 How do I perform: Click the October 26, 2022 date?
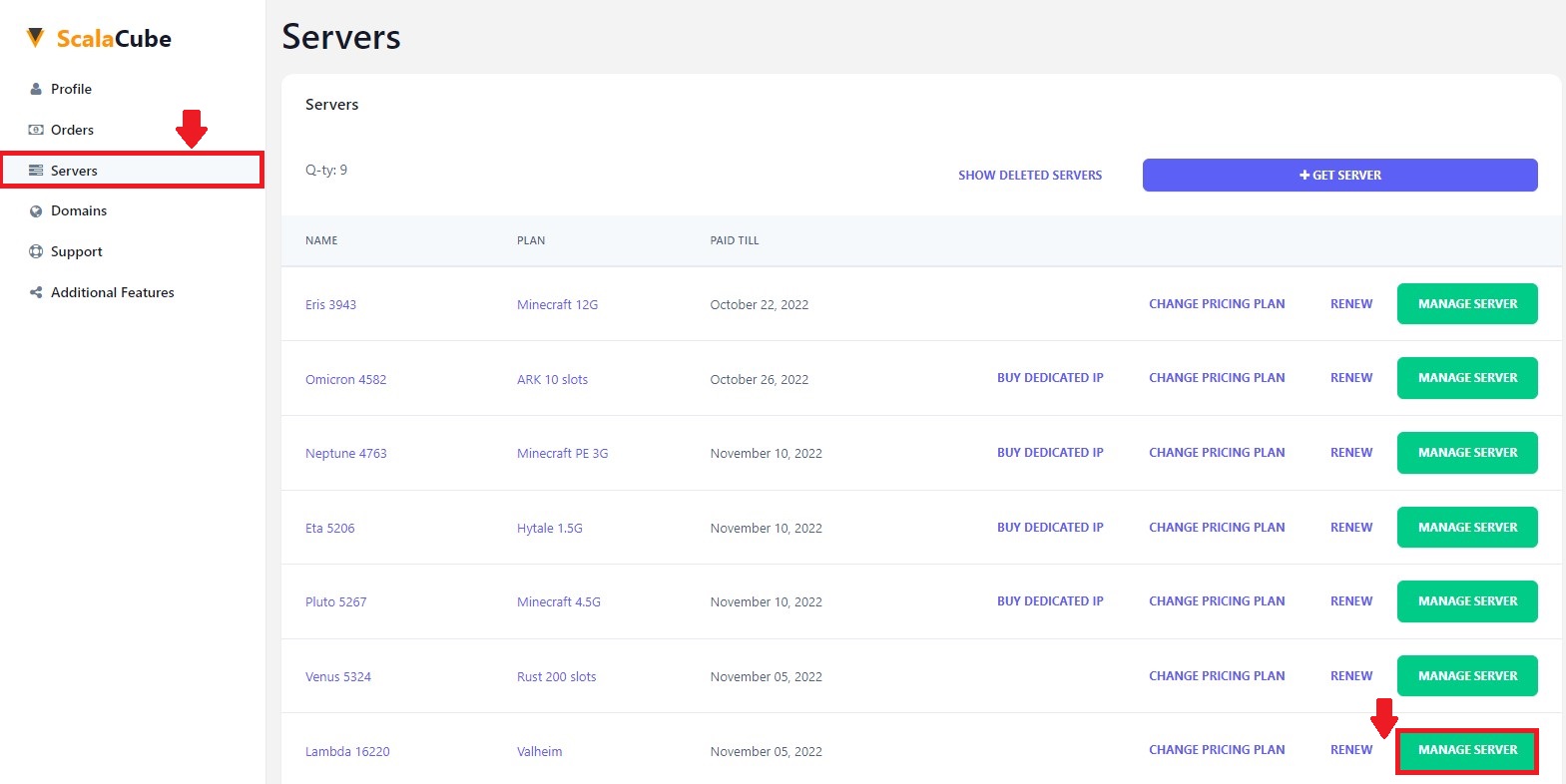(759, 379)
